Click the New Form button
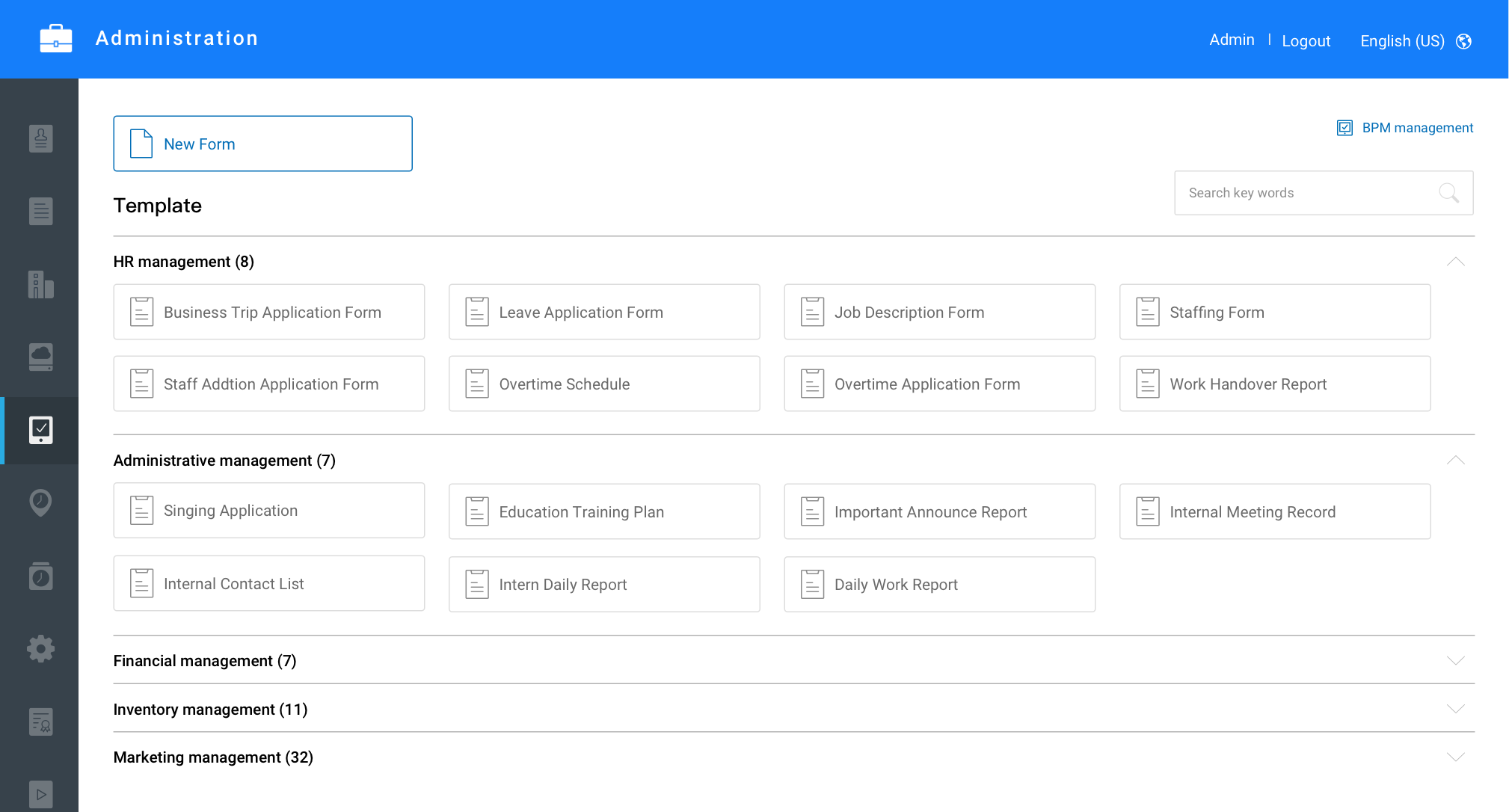The height and width of the screenshot is (812, 1509). (262, 144)
